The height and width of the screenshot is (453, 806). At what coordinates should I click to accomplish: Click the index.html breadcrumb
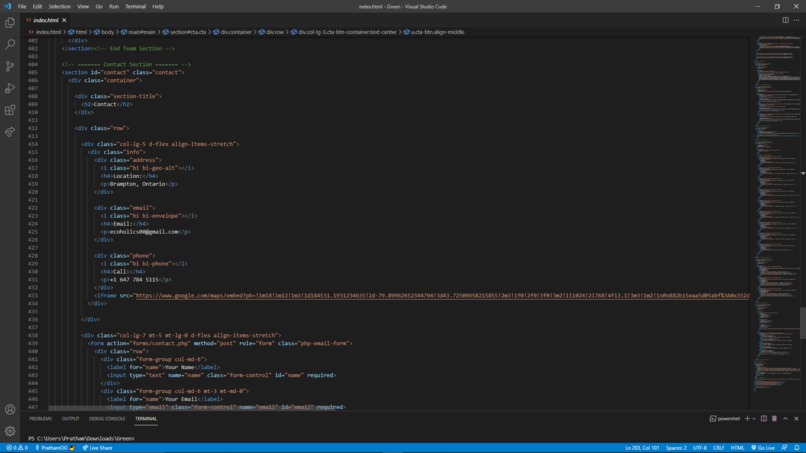click(x=48, y=32)
